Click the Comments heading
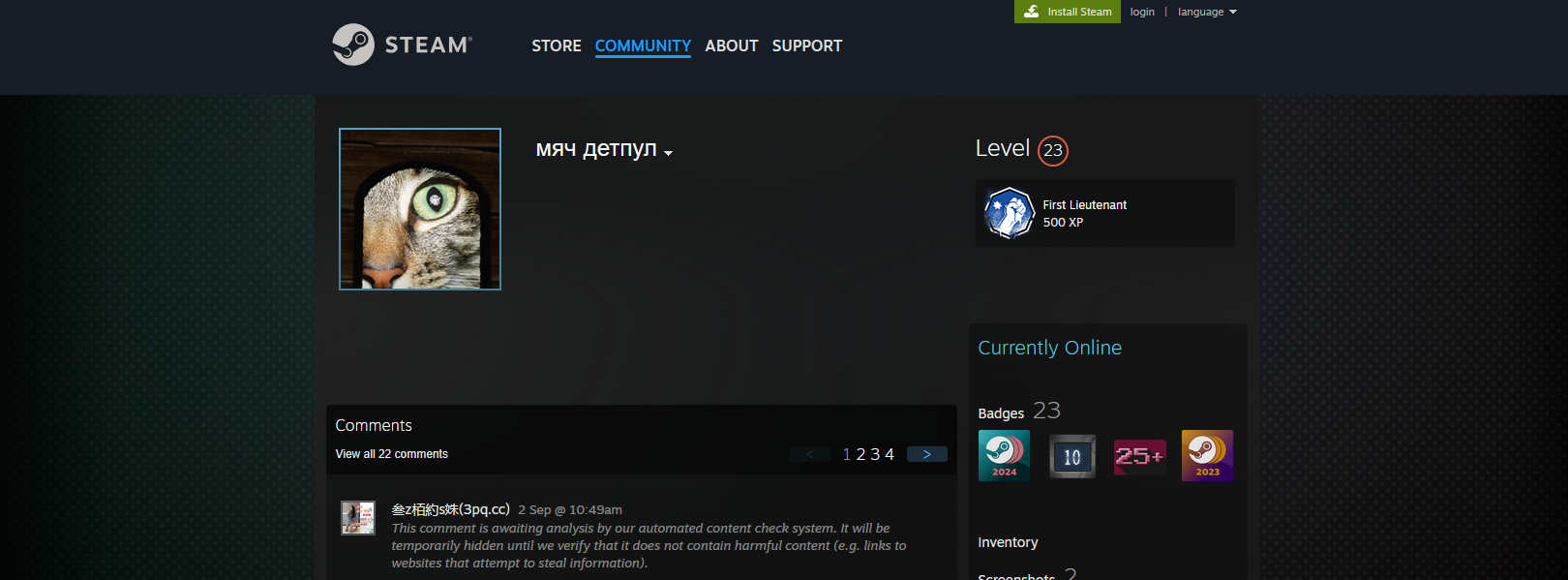The width and height of the screenshot is (1568, 580). pos(374,425)
